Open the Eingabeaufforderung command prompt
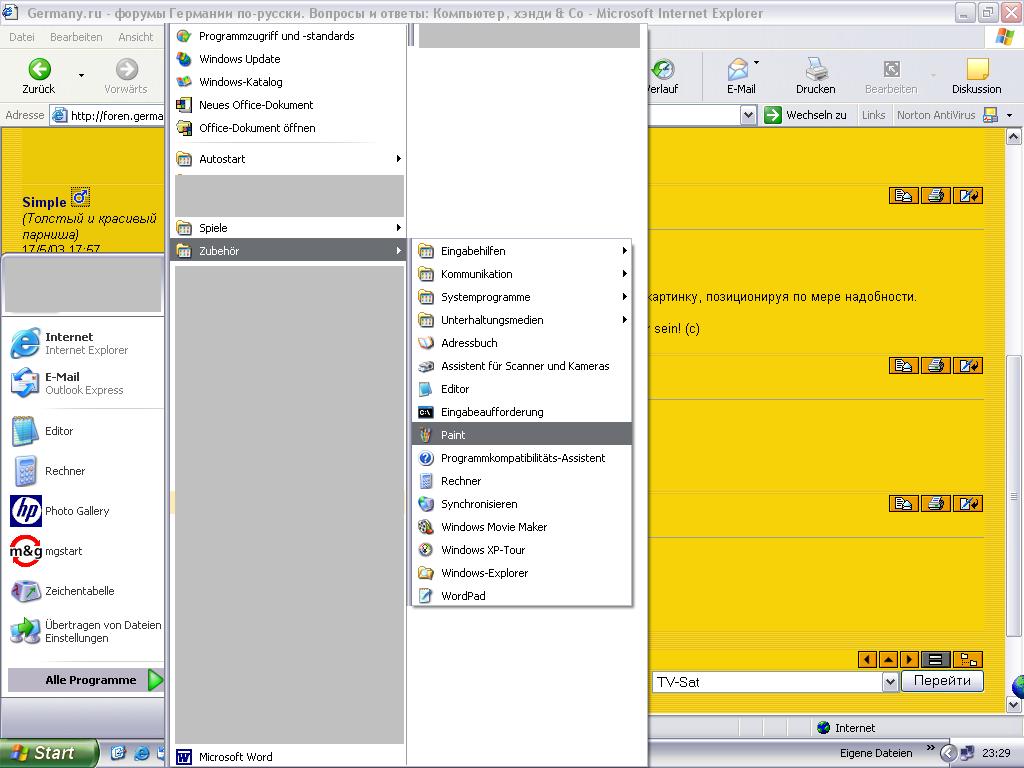This screenshot has height=768, width=1024. point(491,412)
